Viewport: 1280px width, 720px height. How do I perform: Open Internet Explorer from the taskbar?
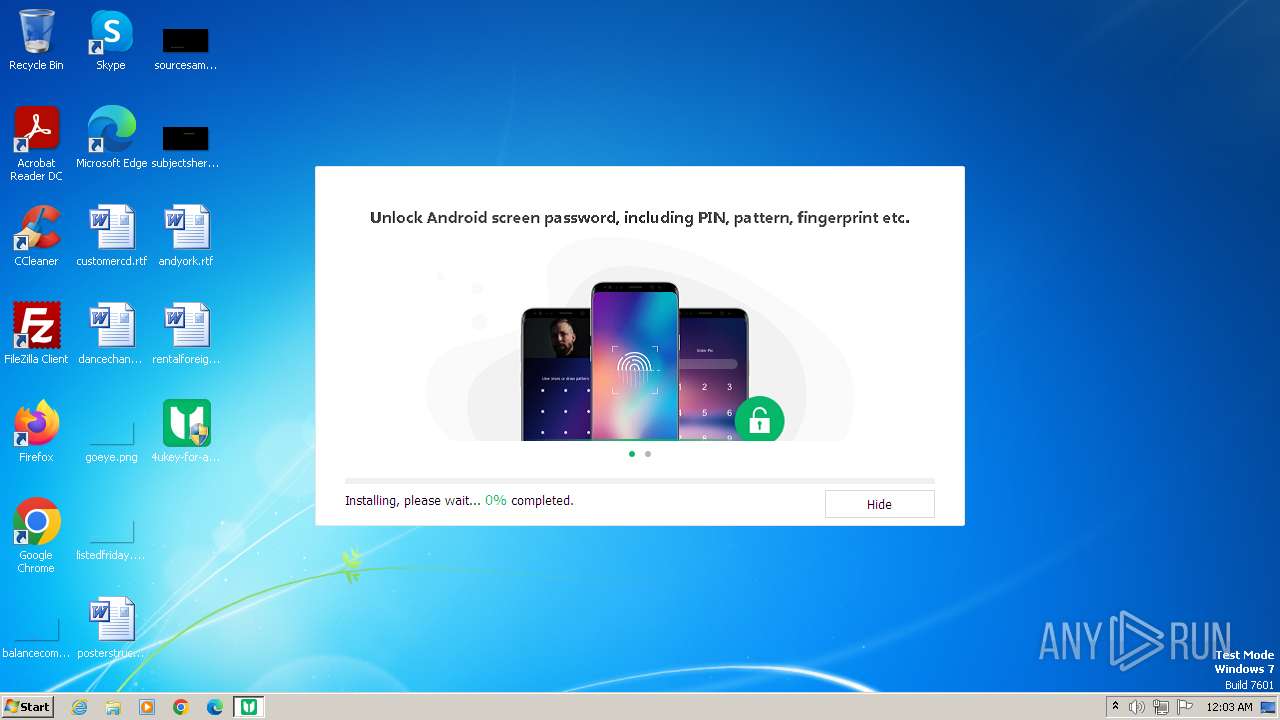(x=79, y=707)
